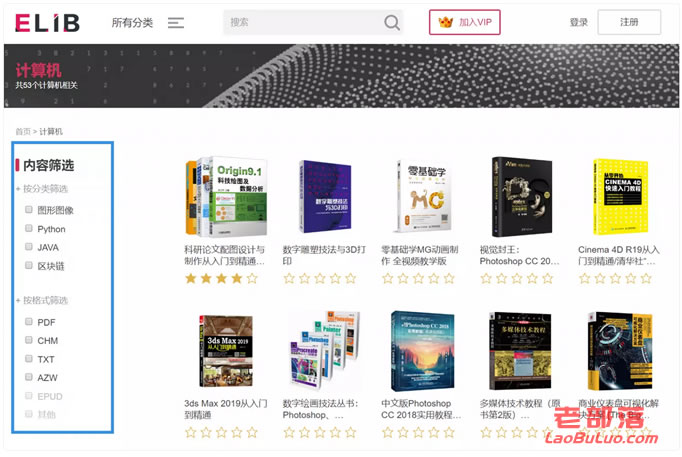Image resolution: width=682 pixels, height=457 pixels.
Task: Check the AZW format filter
Action: [x=29, y=377]
